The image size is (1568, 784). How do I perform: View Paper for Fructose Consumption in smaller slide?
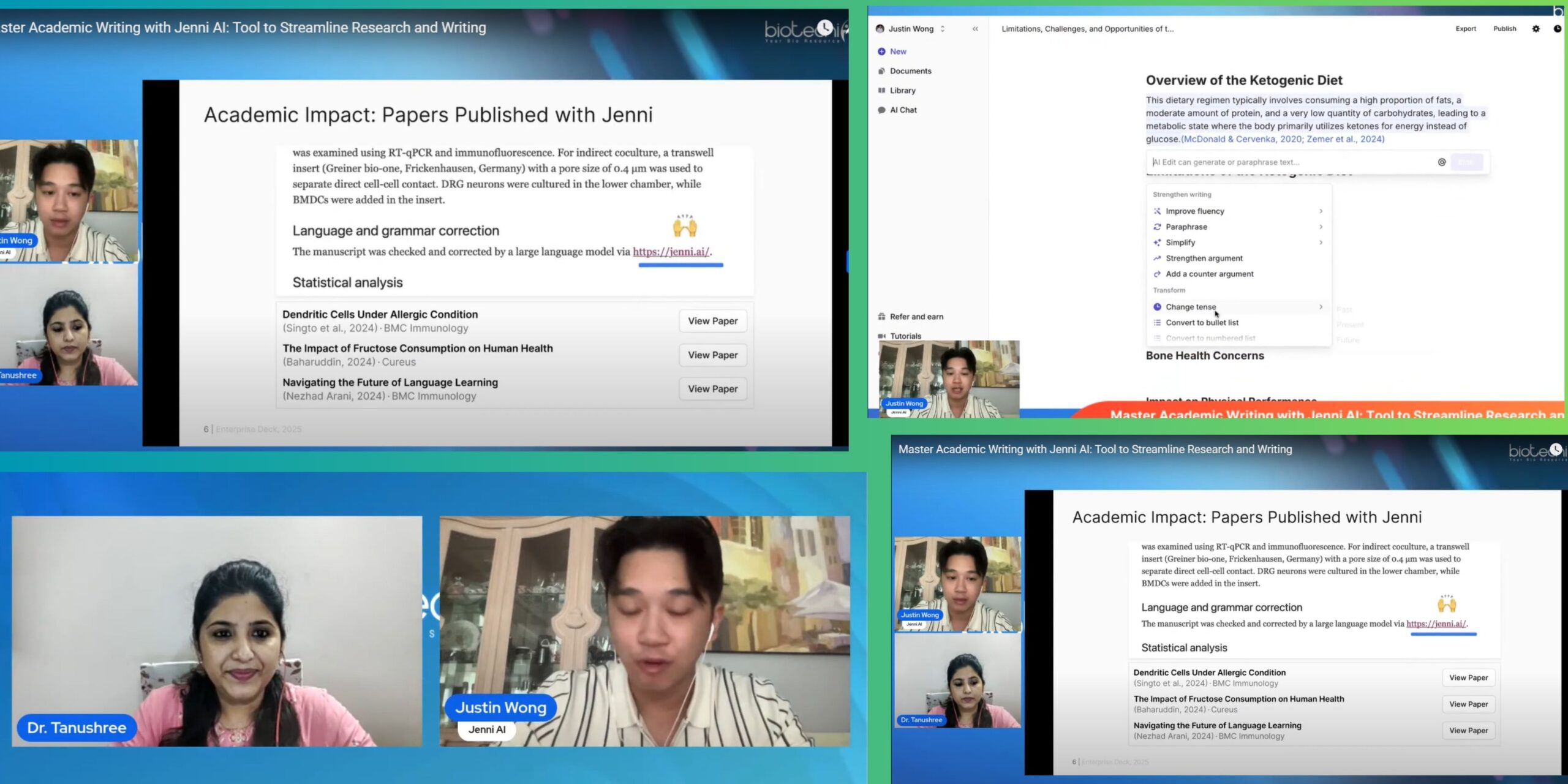[1468, 704]
